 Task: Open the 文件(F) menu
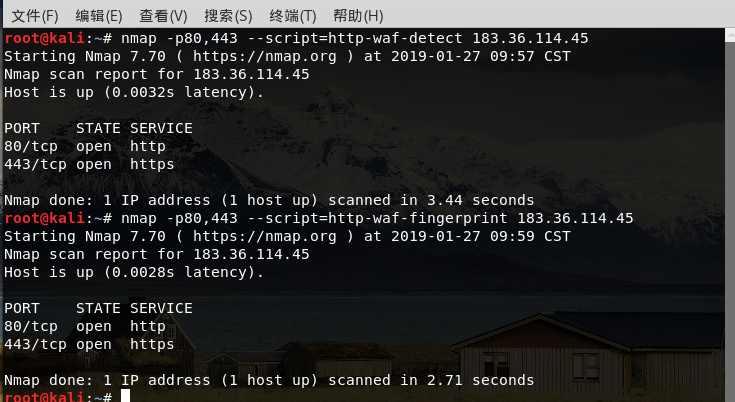point(35,16)
